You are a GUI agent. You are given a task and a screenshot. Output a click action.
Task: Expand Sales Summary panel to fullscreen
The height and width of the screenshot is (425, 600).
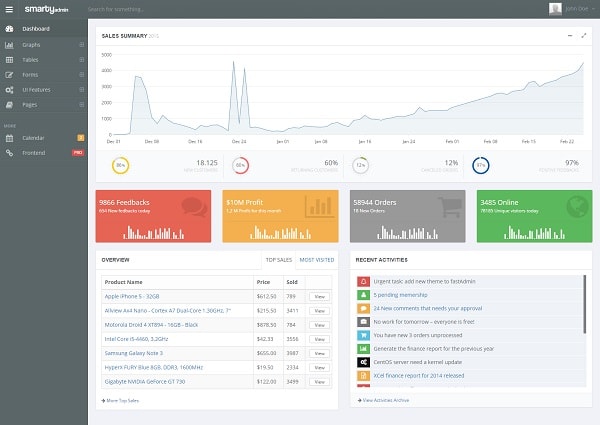(583, 35)
